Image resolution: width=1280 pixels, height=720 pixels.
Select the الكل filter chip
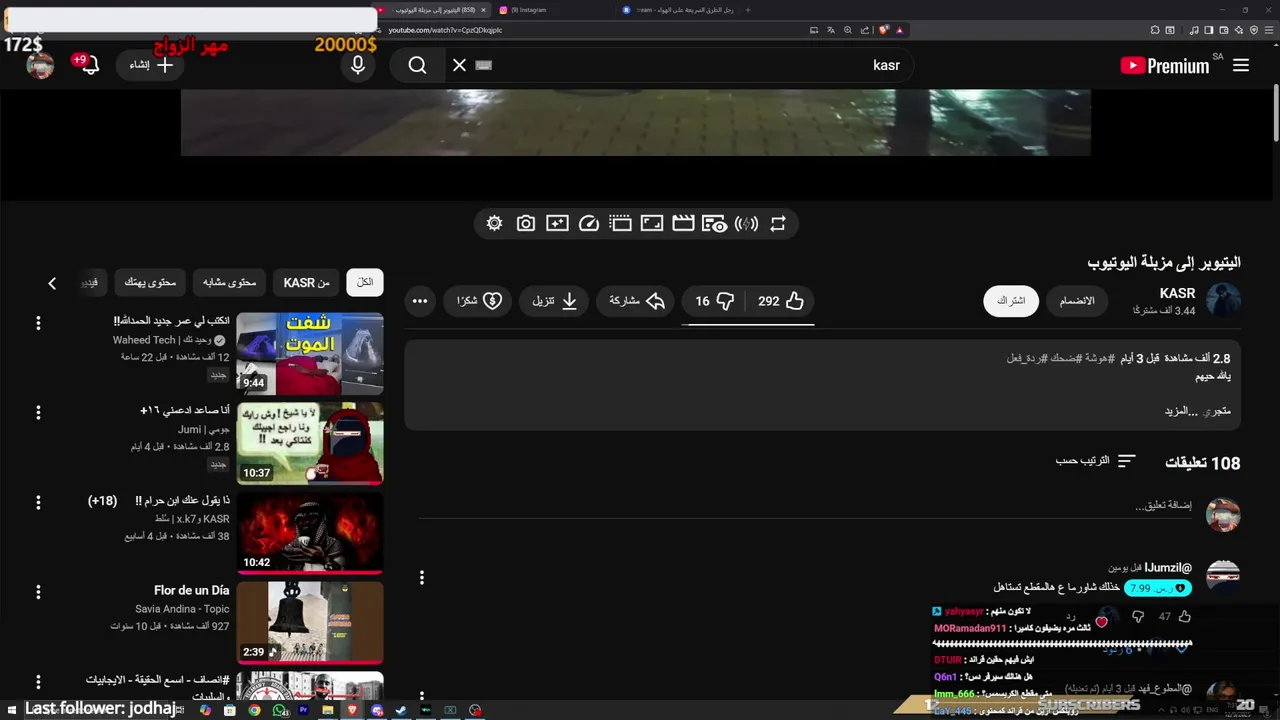[365, 283]
